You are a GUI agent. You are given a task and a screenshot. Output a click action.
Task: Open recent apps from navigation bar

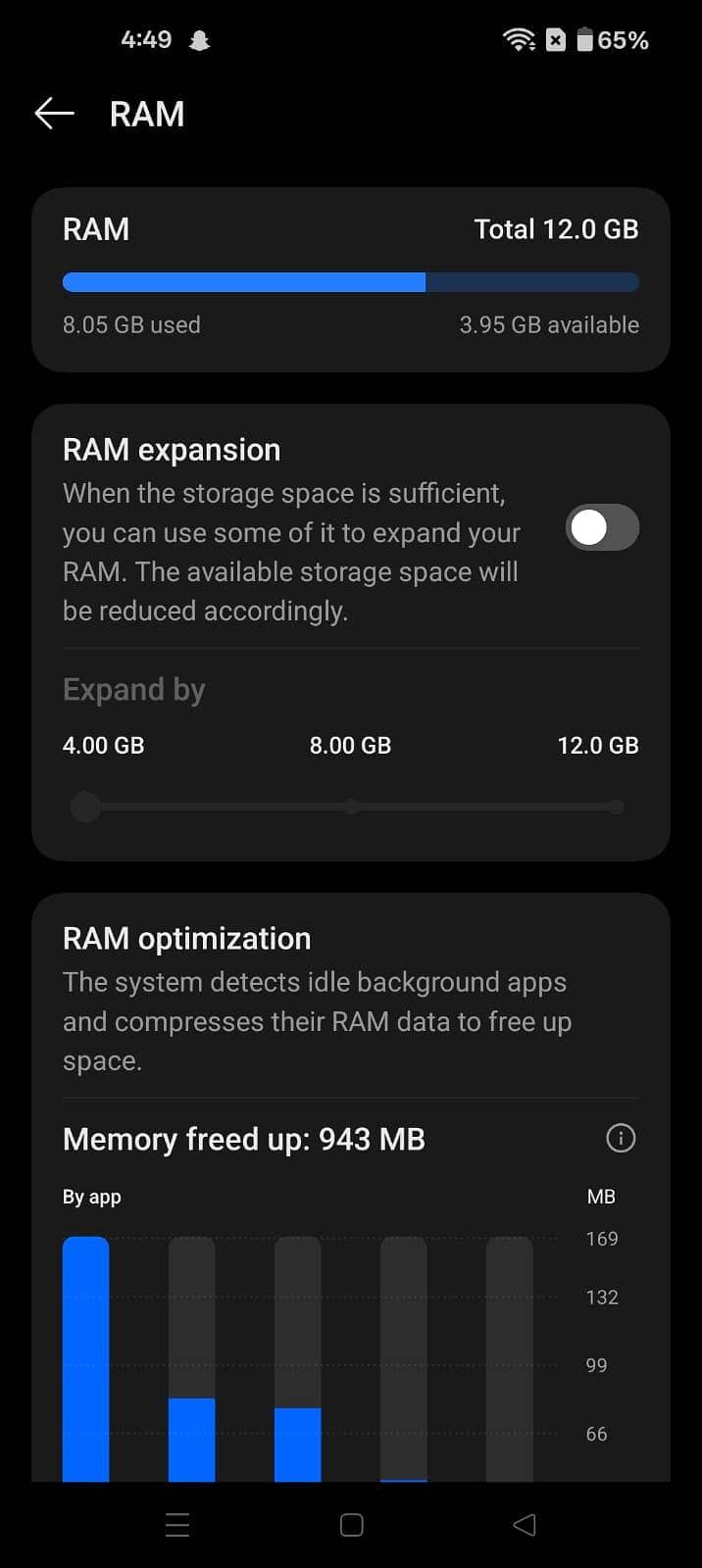(177, 1524)
